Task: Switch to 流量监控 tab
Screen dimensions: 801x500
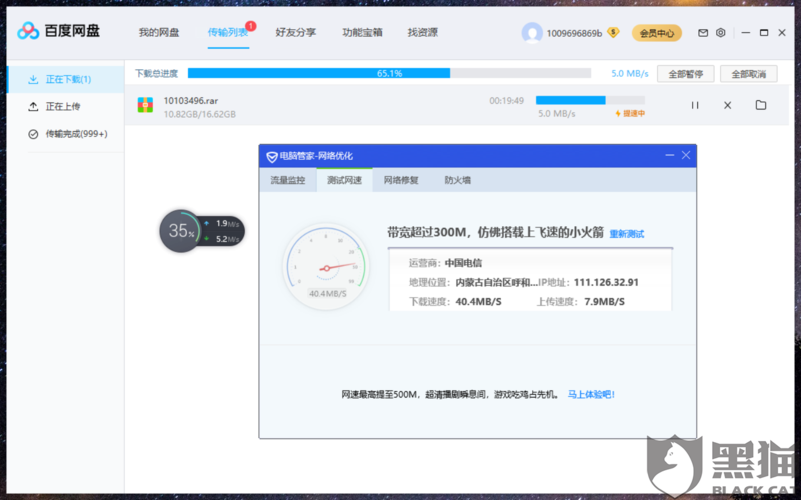Action: [288, 180]
